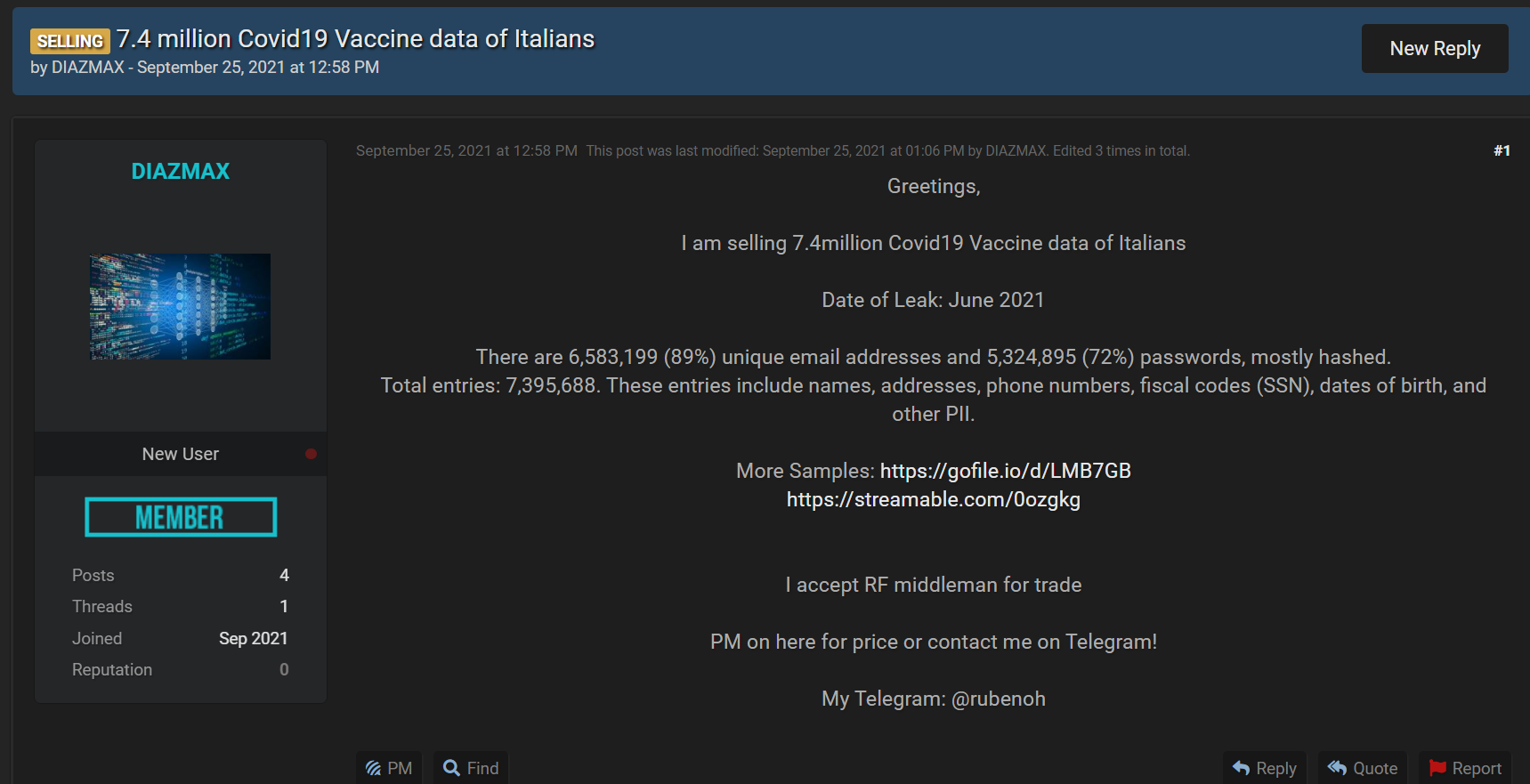
Task: Open the #1 post permalink
Action: [x=1502, y=150]
